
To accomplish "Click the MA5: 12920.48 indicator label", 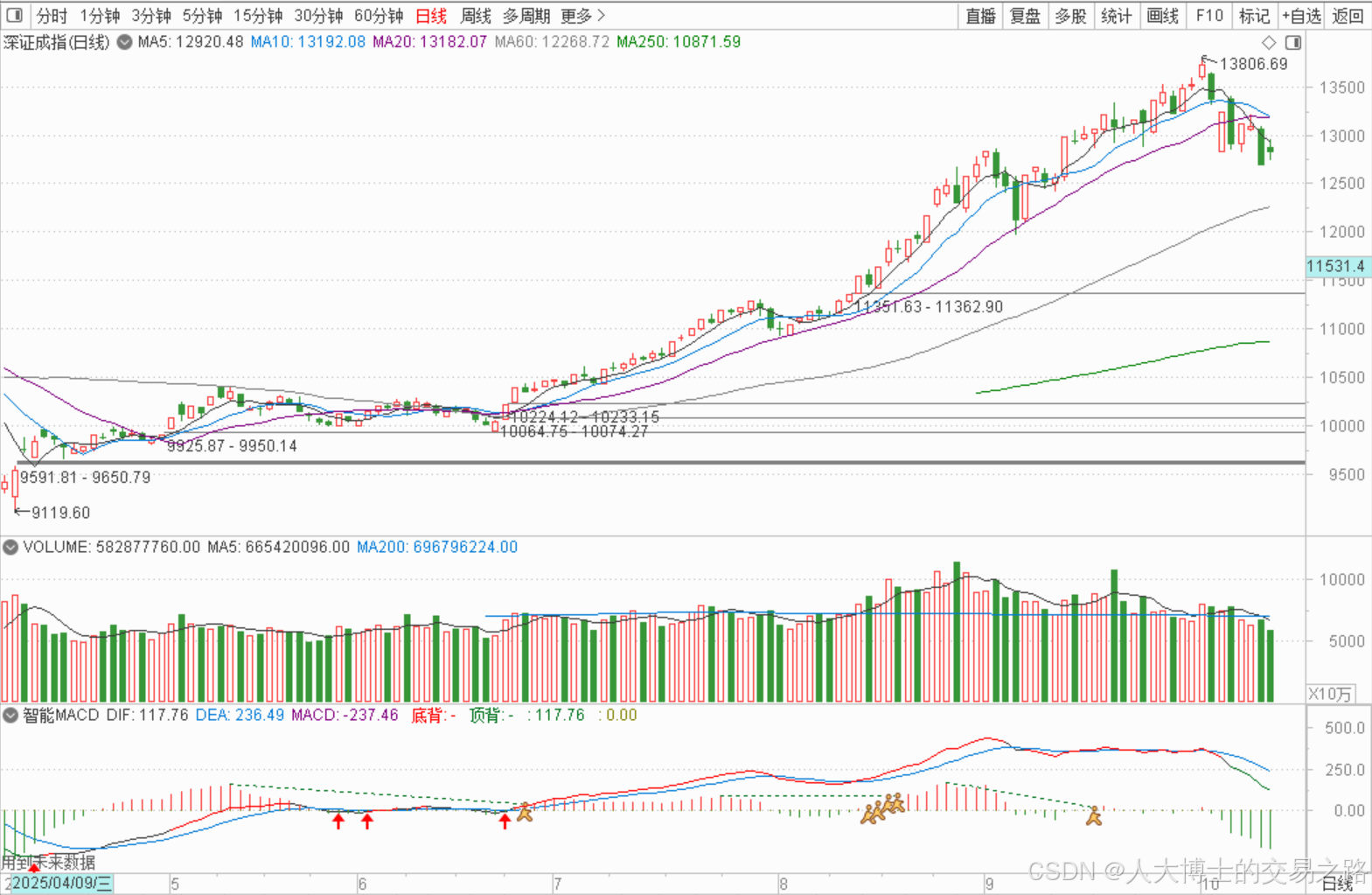I will point(191,42).
